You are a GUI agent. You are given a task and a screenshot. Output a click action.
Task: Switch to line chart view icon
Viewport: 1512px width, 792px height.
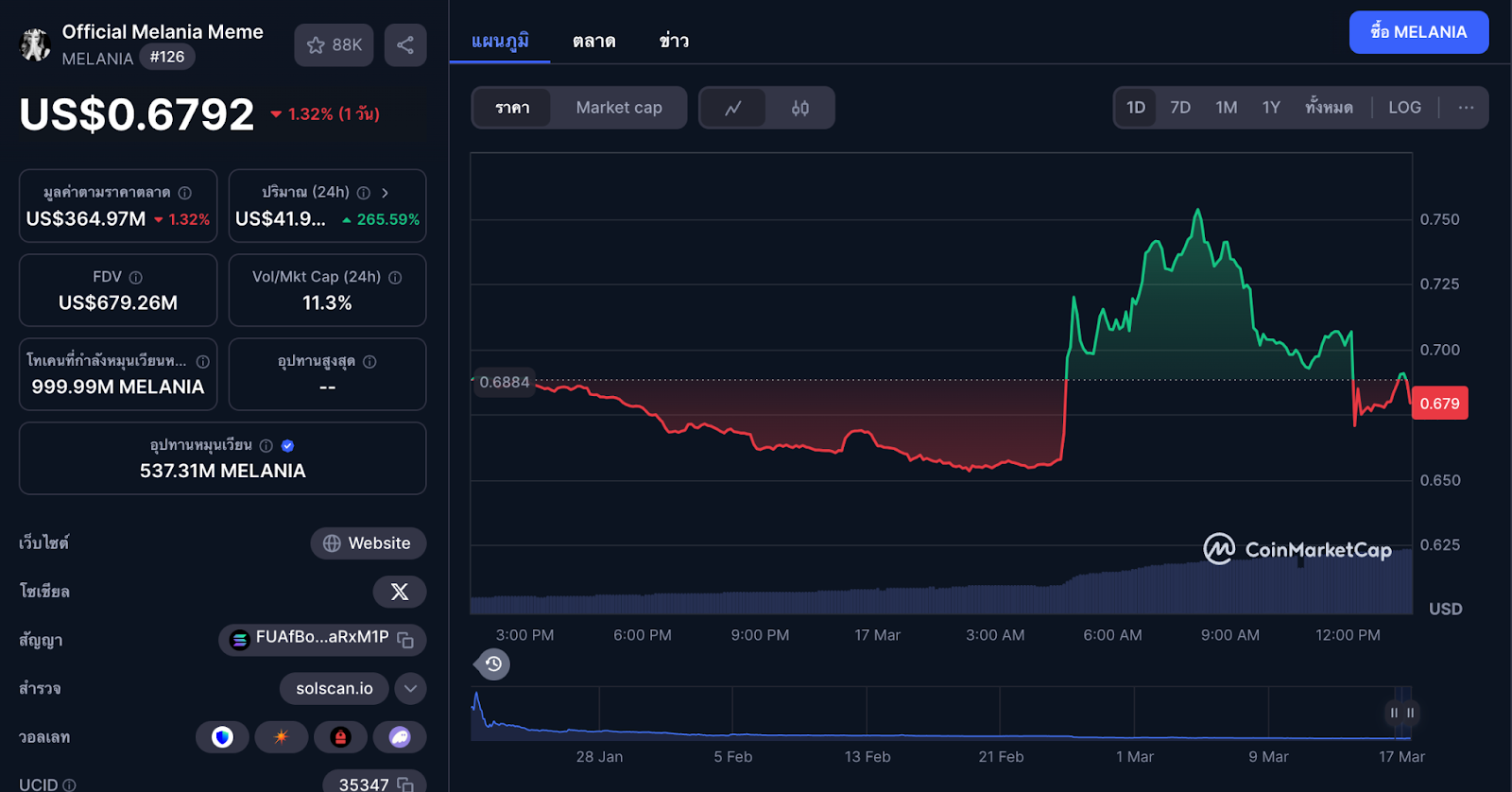tap(733, 108)
